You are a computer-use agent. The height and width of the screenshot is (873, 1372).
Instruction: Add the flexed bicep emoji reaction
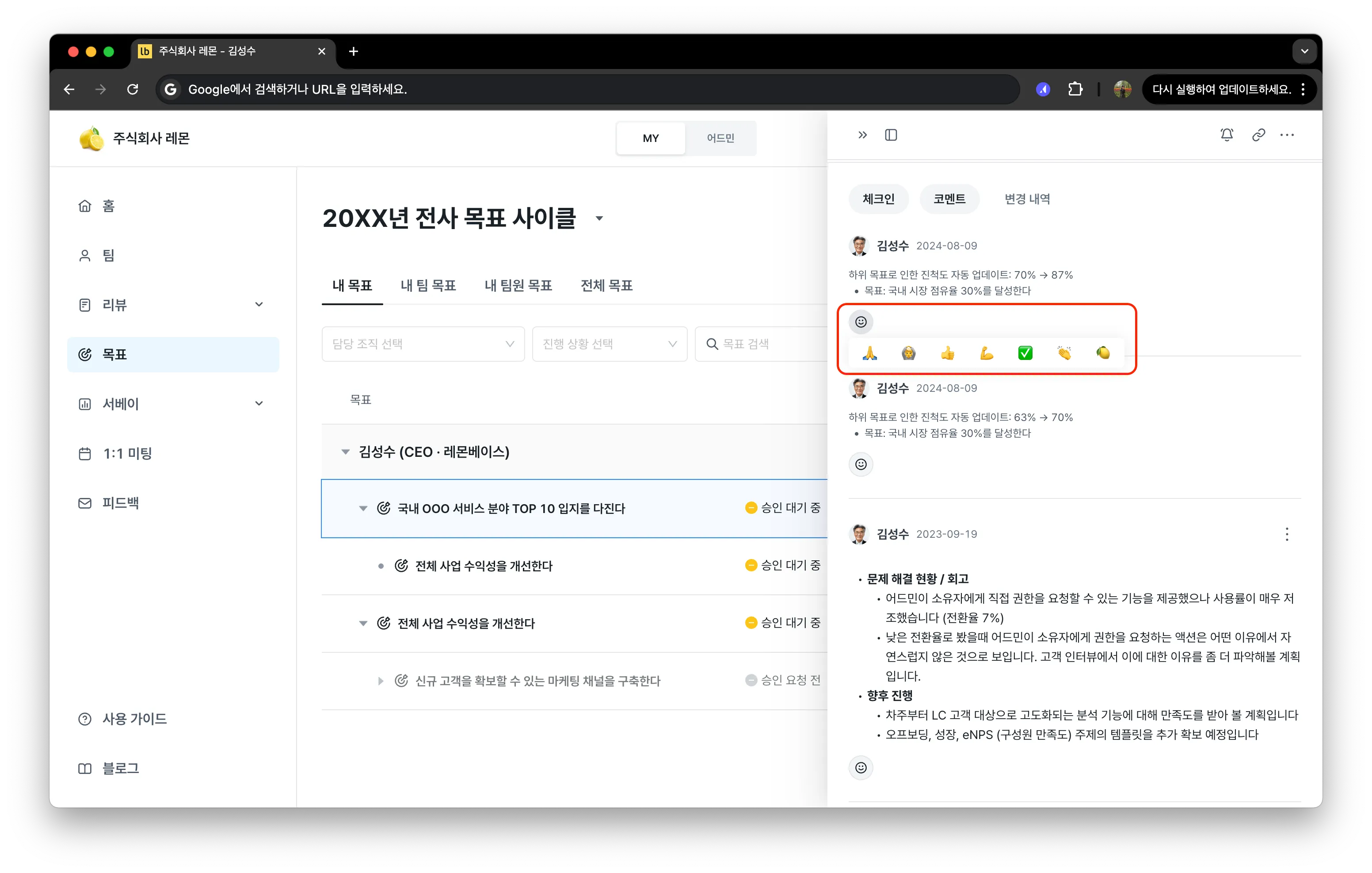point(986,353)
